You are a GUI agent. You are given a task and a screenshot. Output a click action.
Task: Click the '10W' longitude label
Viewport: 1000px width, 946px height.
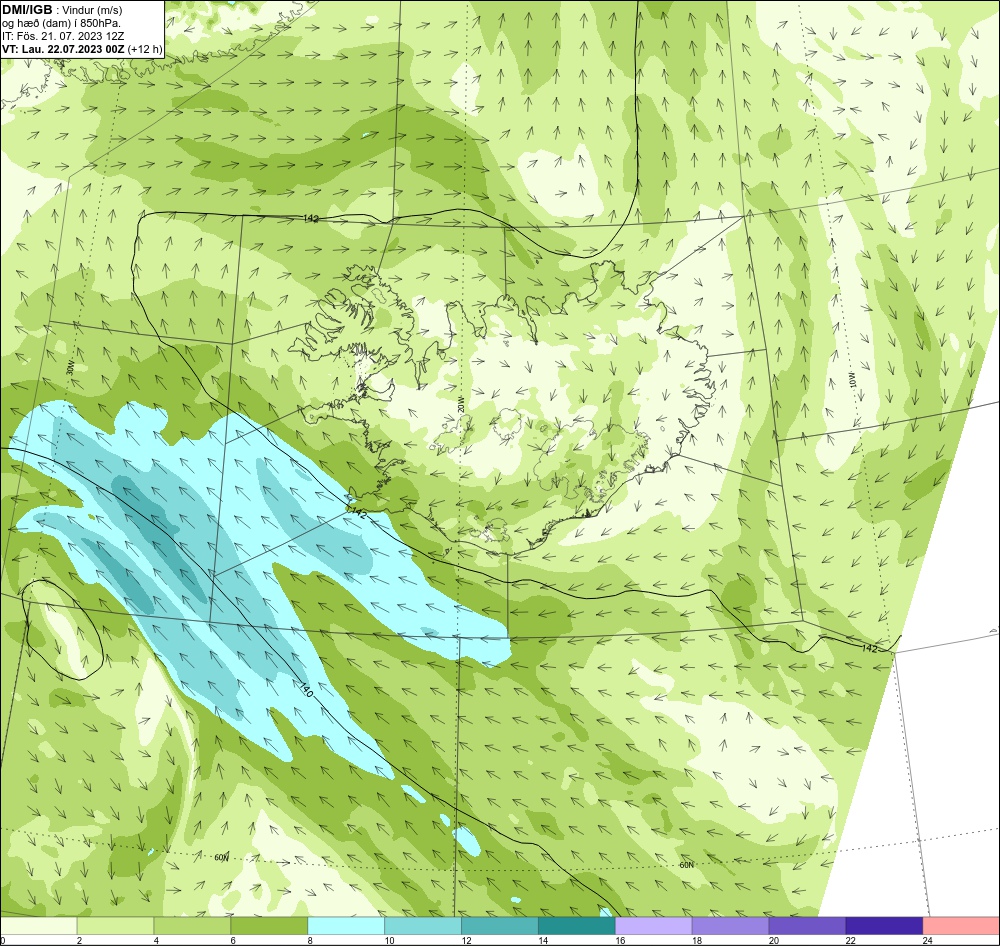tap(853, 380)
